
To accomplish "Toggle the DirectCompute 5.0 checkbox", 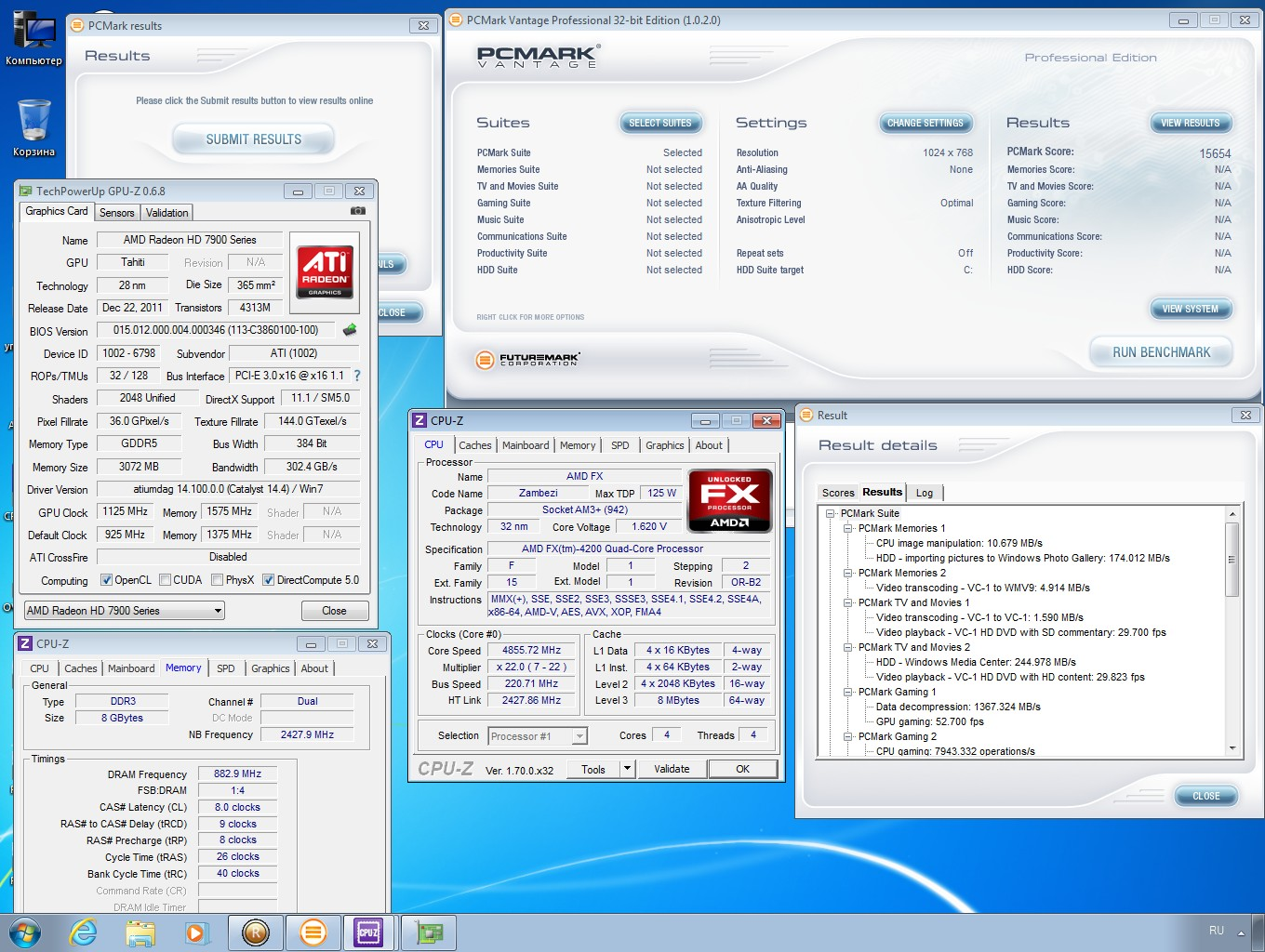I will tap(268, 580).
